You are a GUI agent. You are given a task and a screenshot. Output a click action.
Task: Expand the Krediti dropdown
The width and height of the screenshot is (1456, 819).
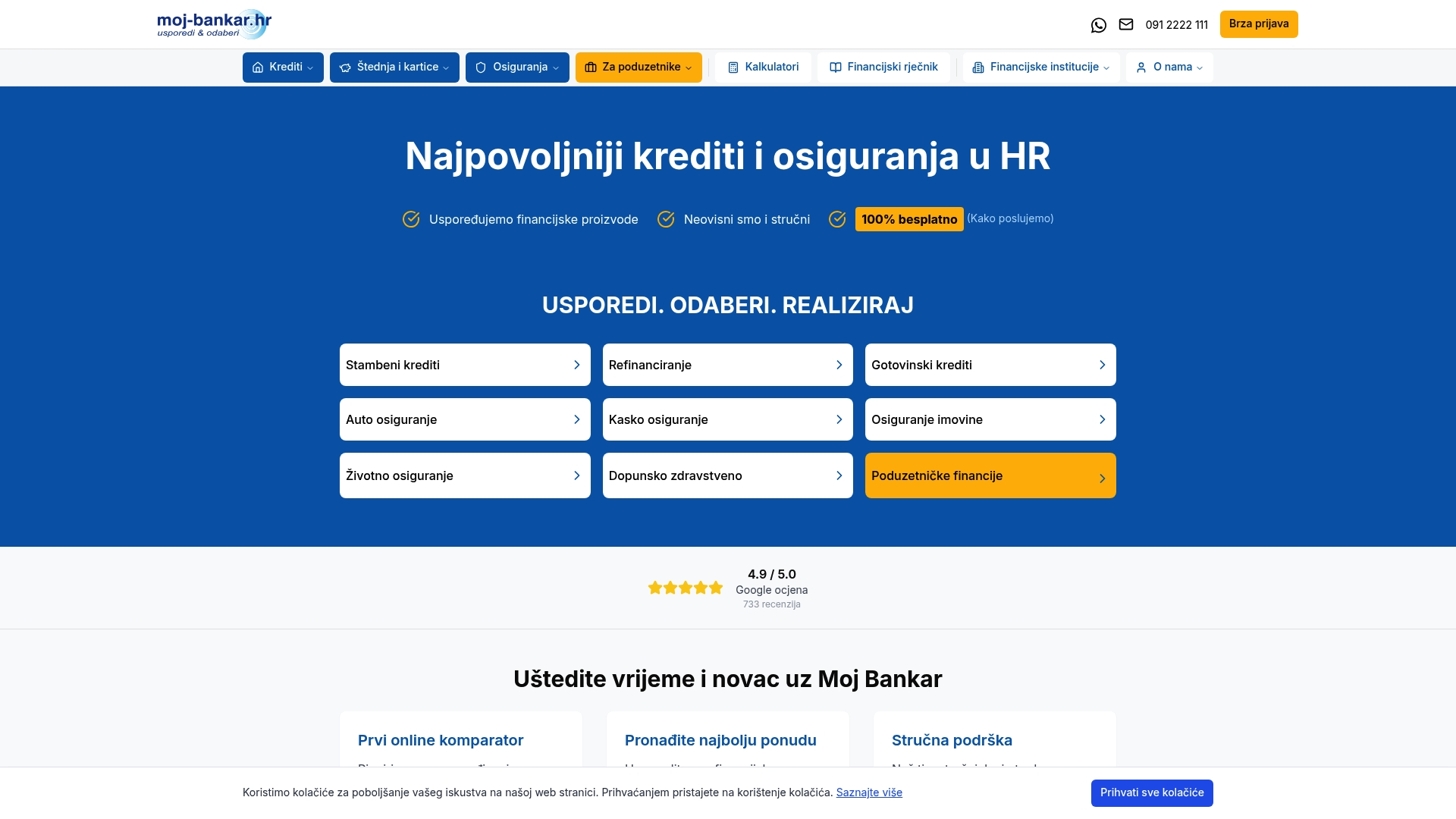point(283,67)
